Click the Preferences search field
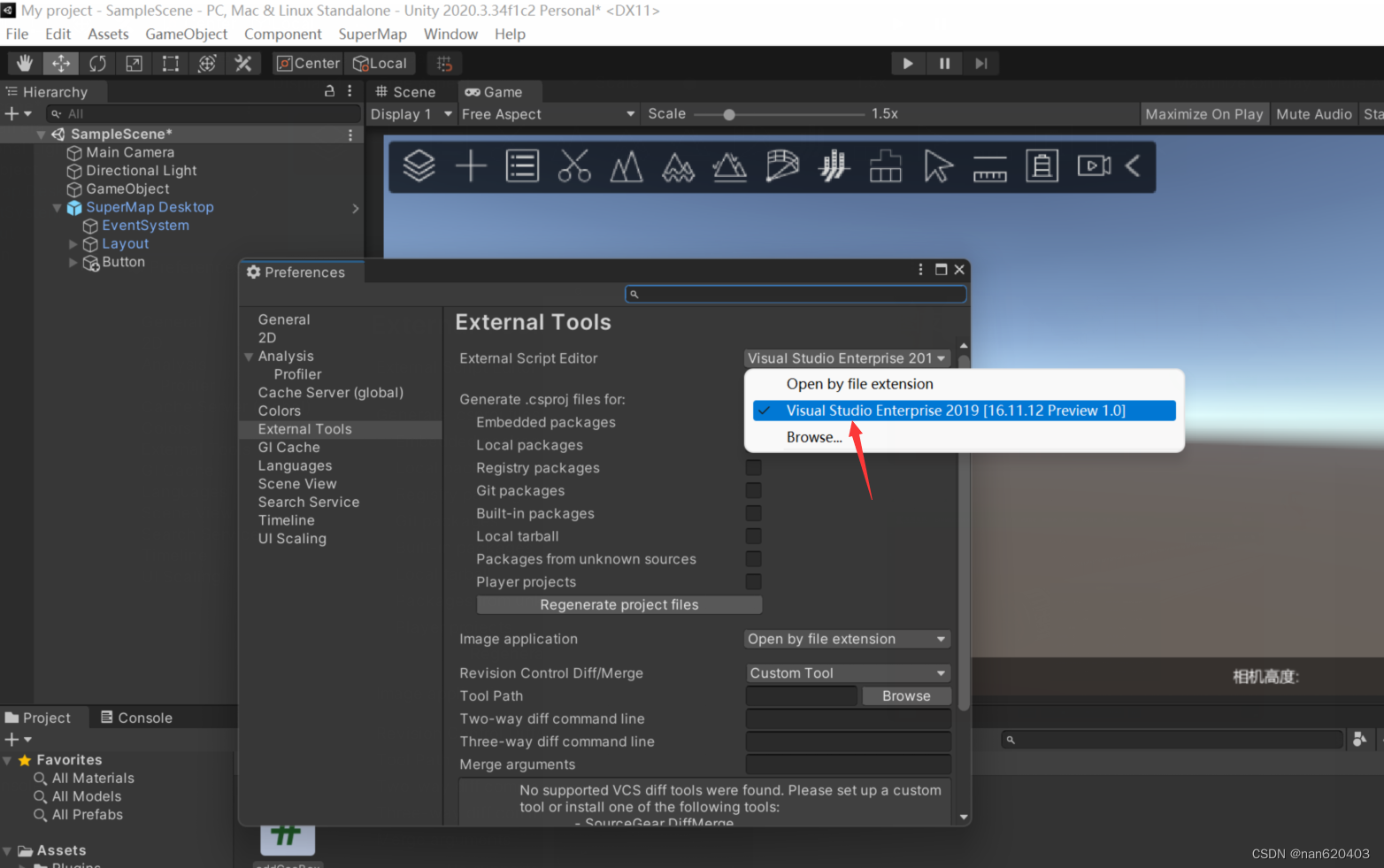Image resolution: width=1384 pixels, height=868 pixels. tap(795, 293)
